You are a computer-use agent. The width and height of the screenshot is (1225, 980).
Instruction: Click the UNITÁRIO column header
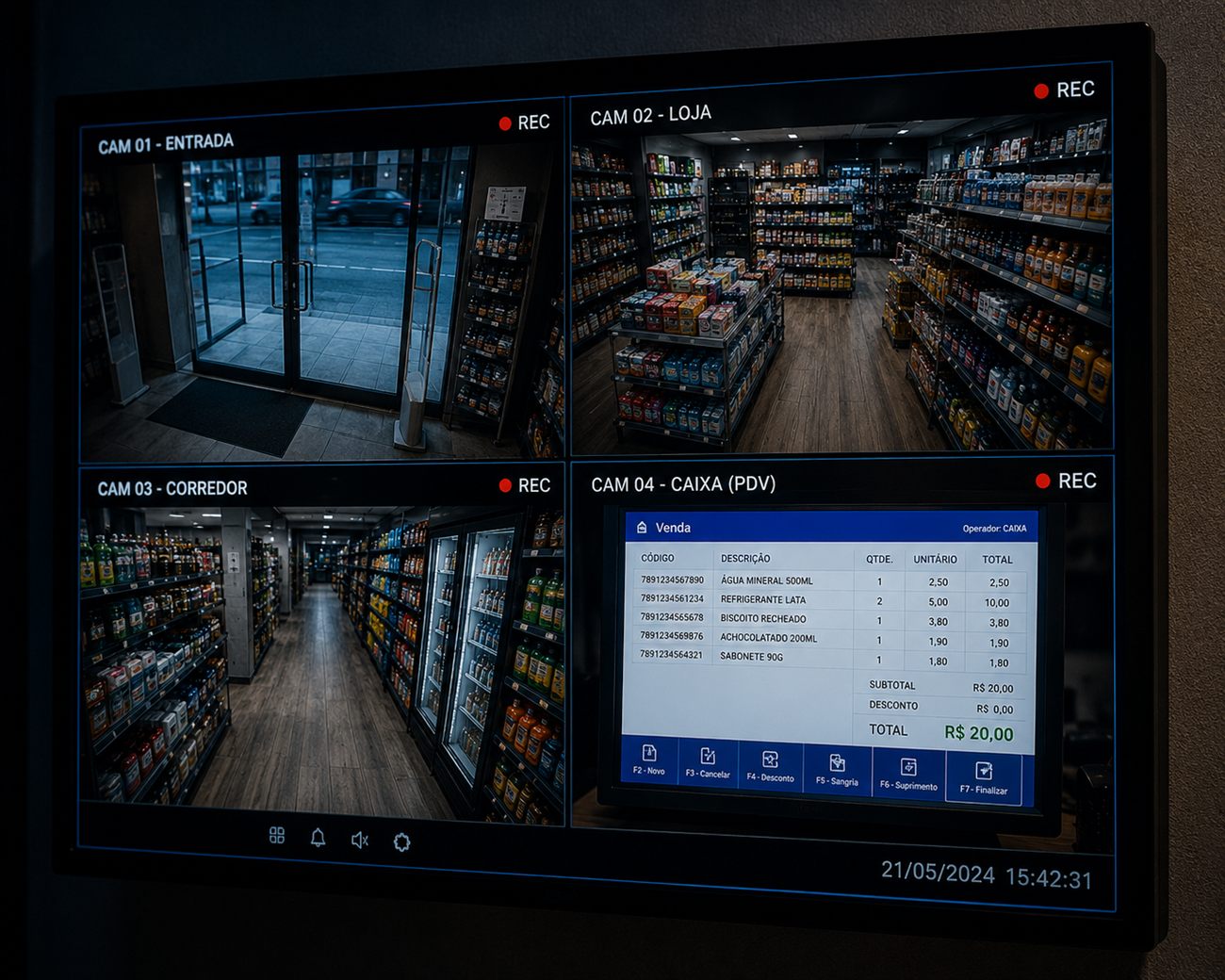935,560
